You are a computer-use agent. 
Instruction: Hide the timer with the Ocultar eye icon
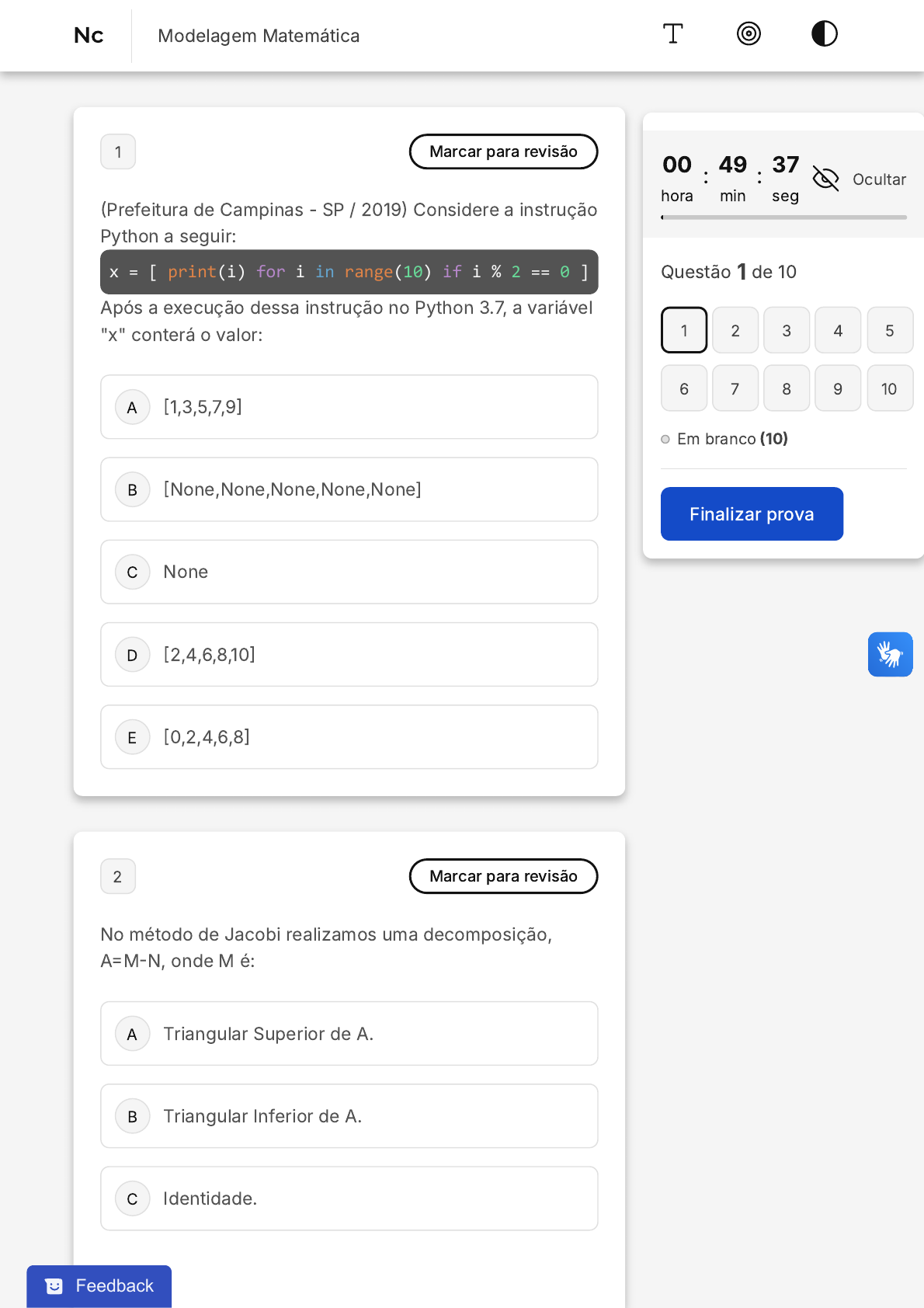[825, 179]
